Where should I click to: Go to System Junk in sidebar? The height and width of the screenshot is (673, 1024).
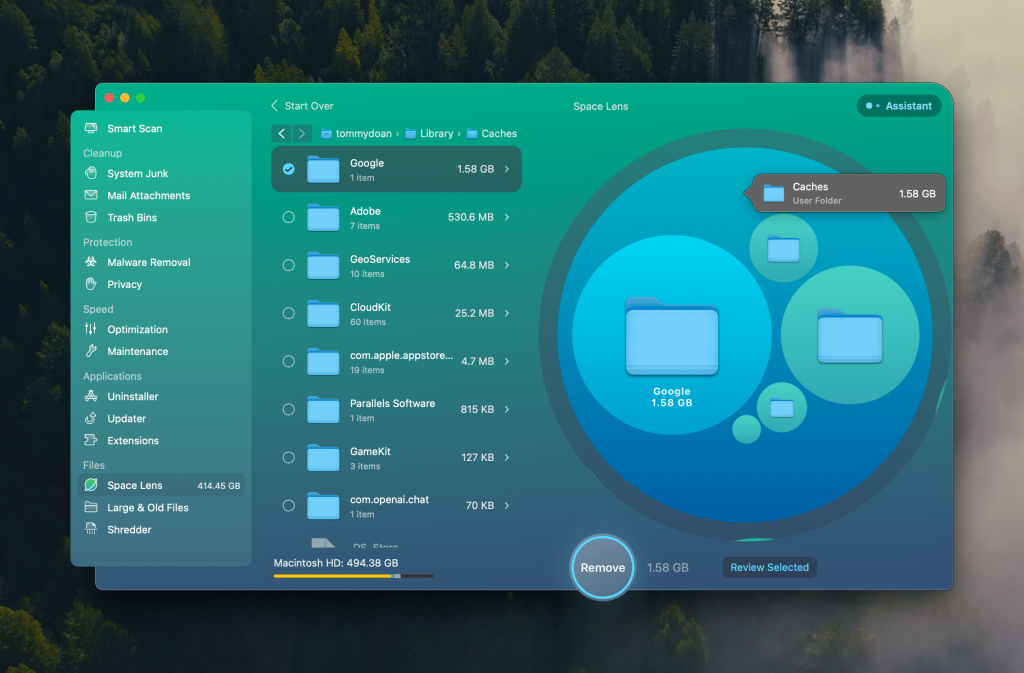coord(137,174)
